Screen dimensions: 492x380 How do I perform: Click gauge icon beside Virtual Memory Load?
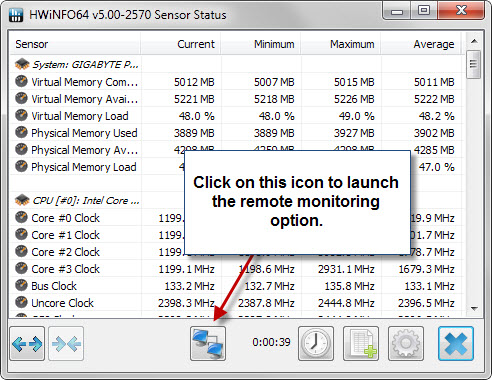click(21, 115)
